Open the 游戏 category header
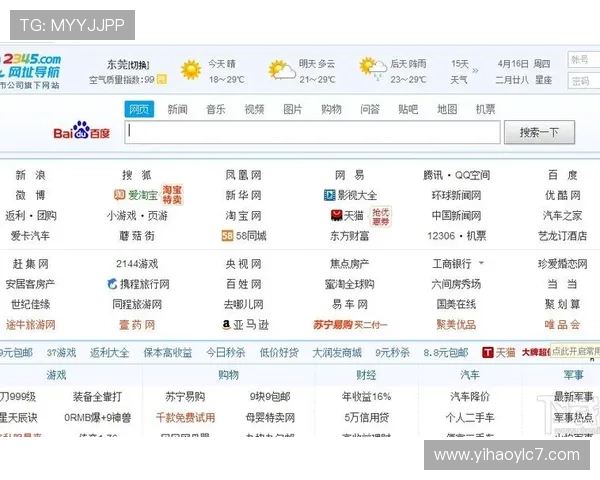 [56, 375]
